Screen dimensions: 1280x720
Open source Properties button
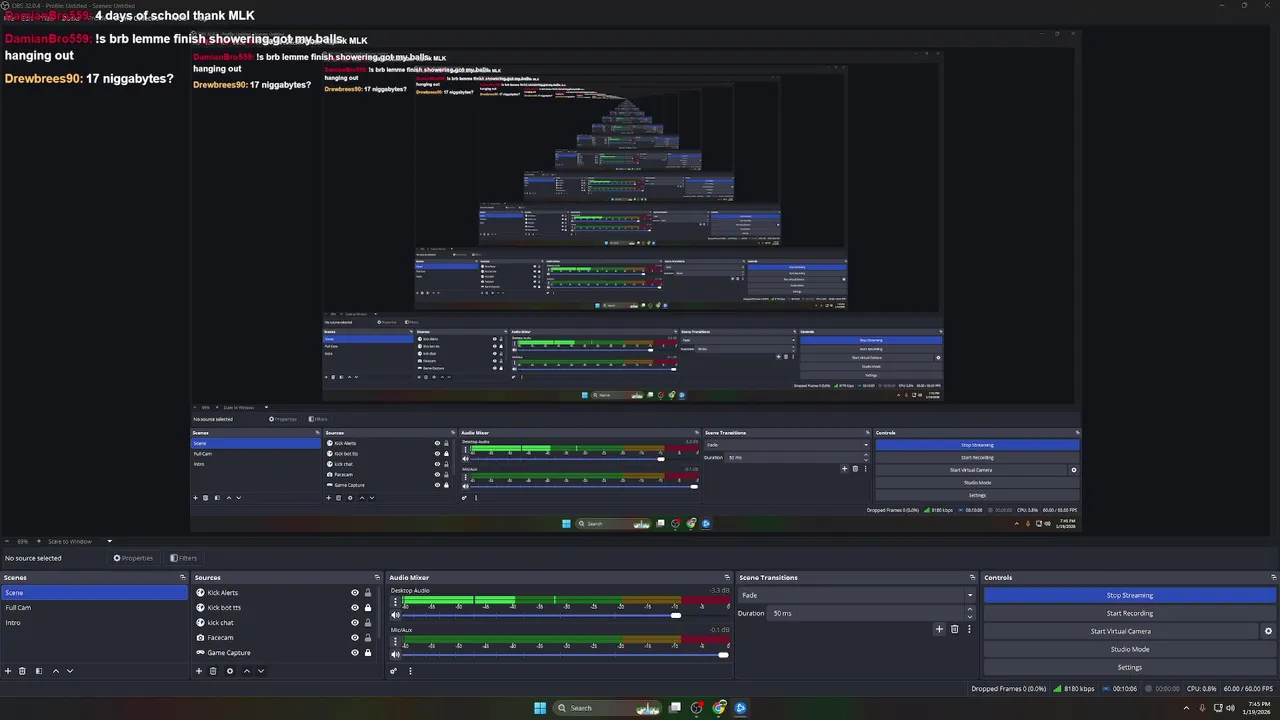[x=133, y=558]
